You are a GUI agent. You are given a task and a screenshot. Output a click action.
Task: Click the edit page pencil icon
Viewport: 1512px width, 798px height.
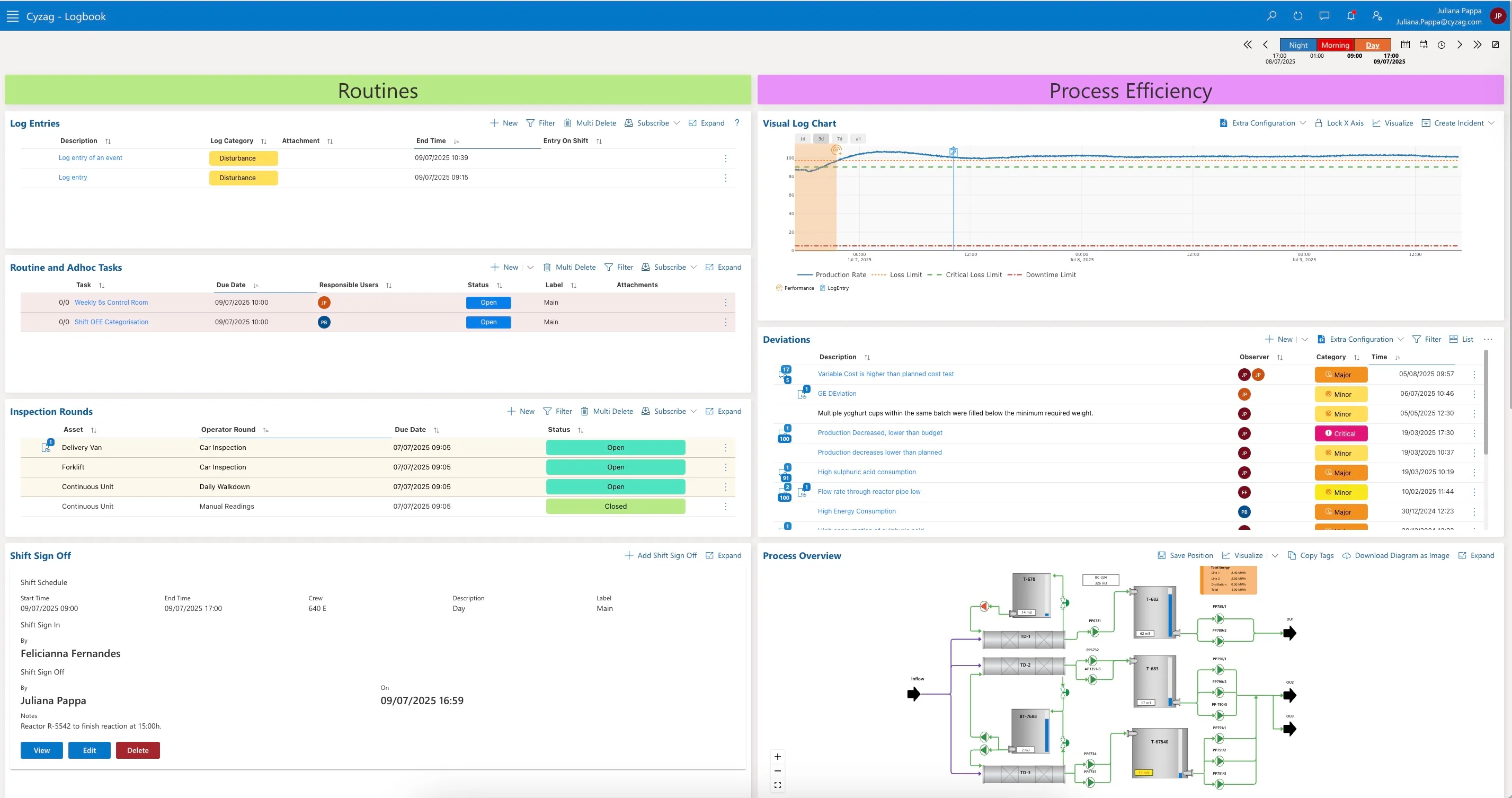coord(1496,45)
